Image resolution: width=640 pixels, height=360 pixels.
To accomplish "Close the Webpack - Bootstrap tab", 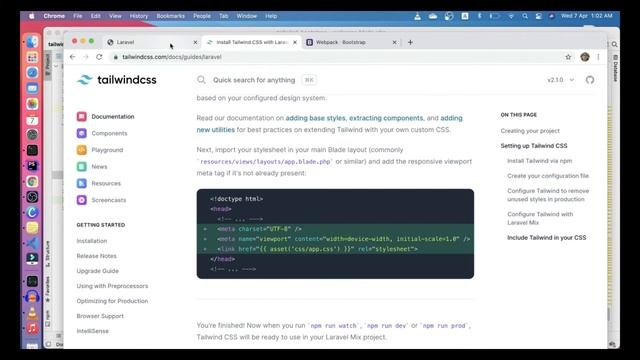I will 394,42.
